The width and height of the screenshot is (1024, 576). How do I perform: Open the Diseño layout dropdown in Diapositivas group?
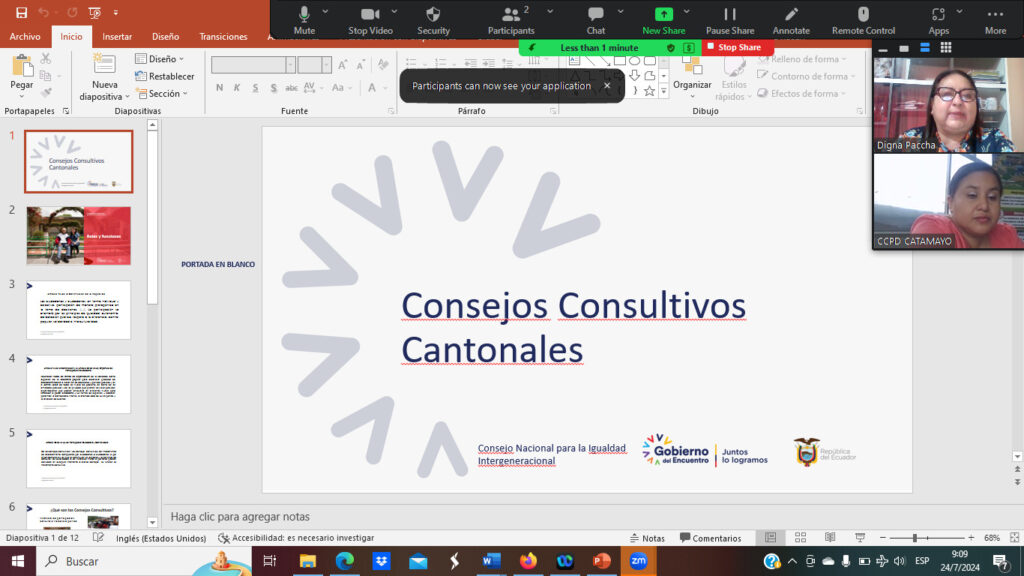(x=159, y=59)
